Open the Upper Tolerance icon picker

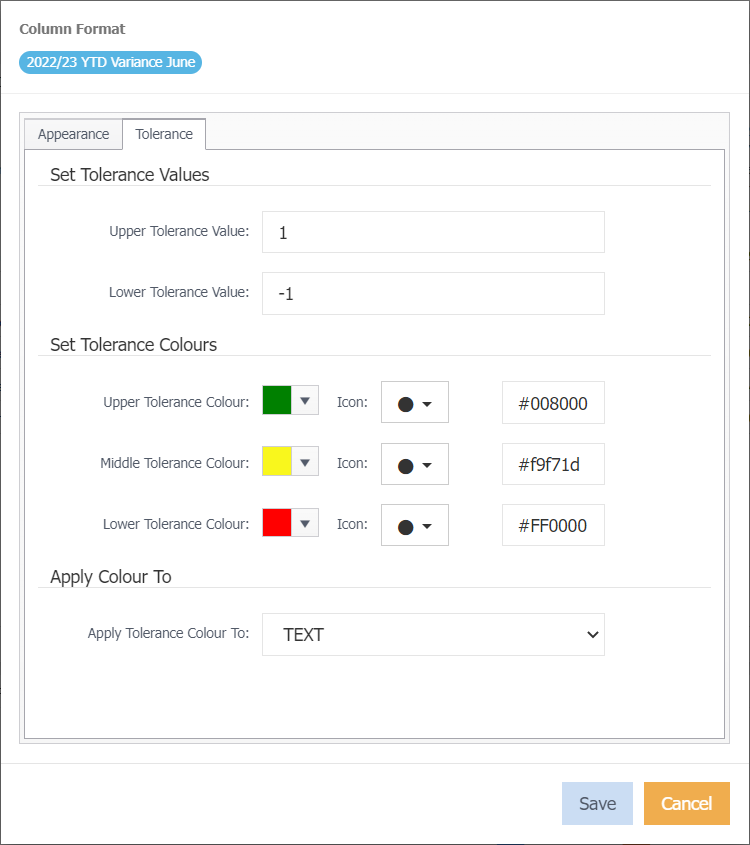point(415,403)
